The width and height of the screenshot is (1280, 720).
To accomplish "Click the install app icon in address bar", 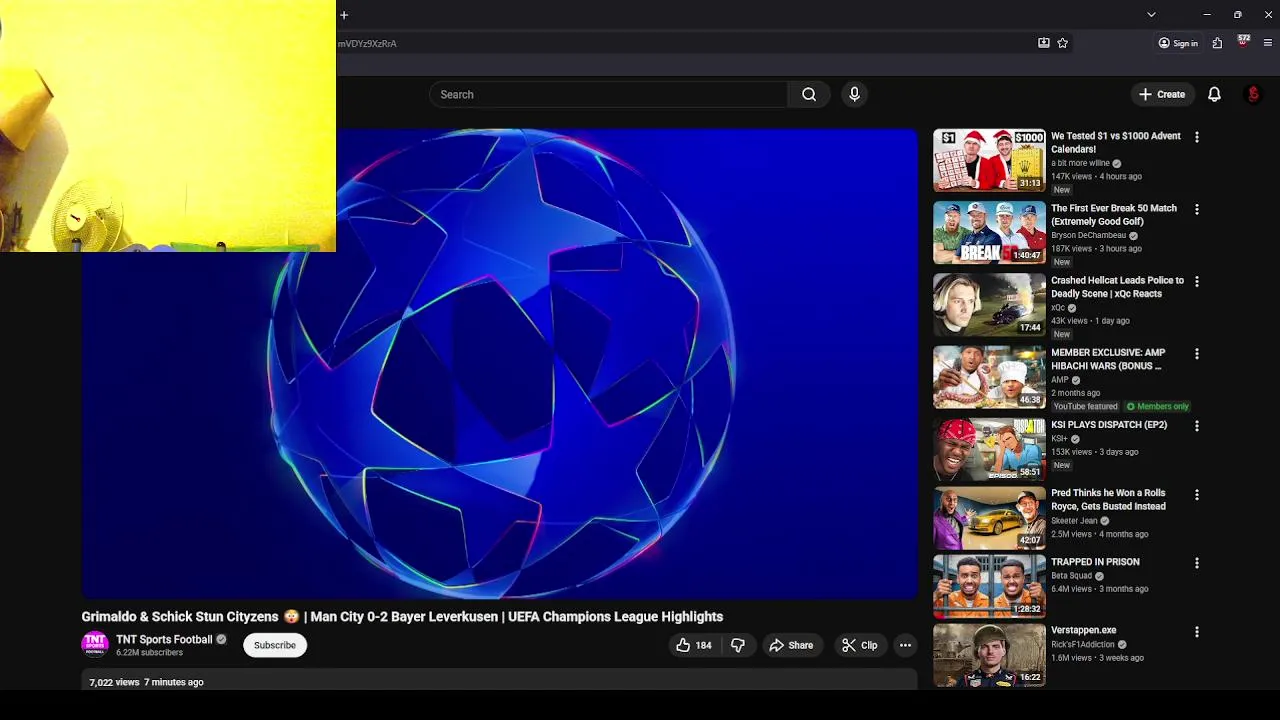I will pyautogui.click(x=1043, y=43).
